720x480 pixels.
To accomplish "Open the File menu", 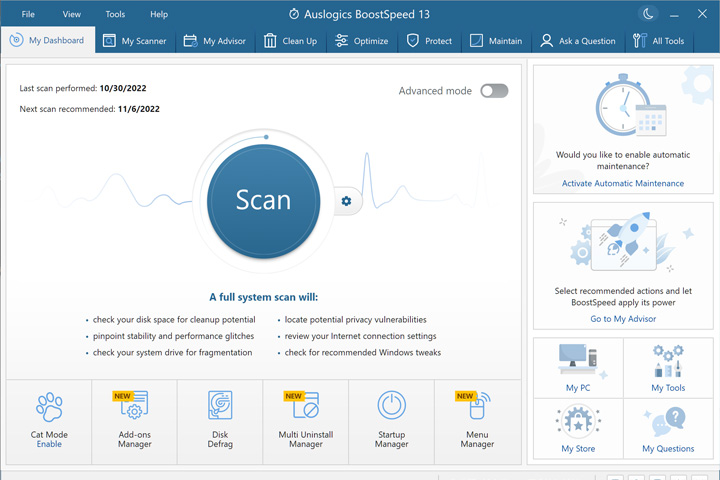I will click(28, 14).
